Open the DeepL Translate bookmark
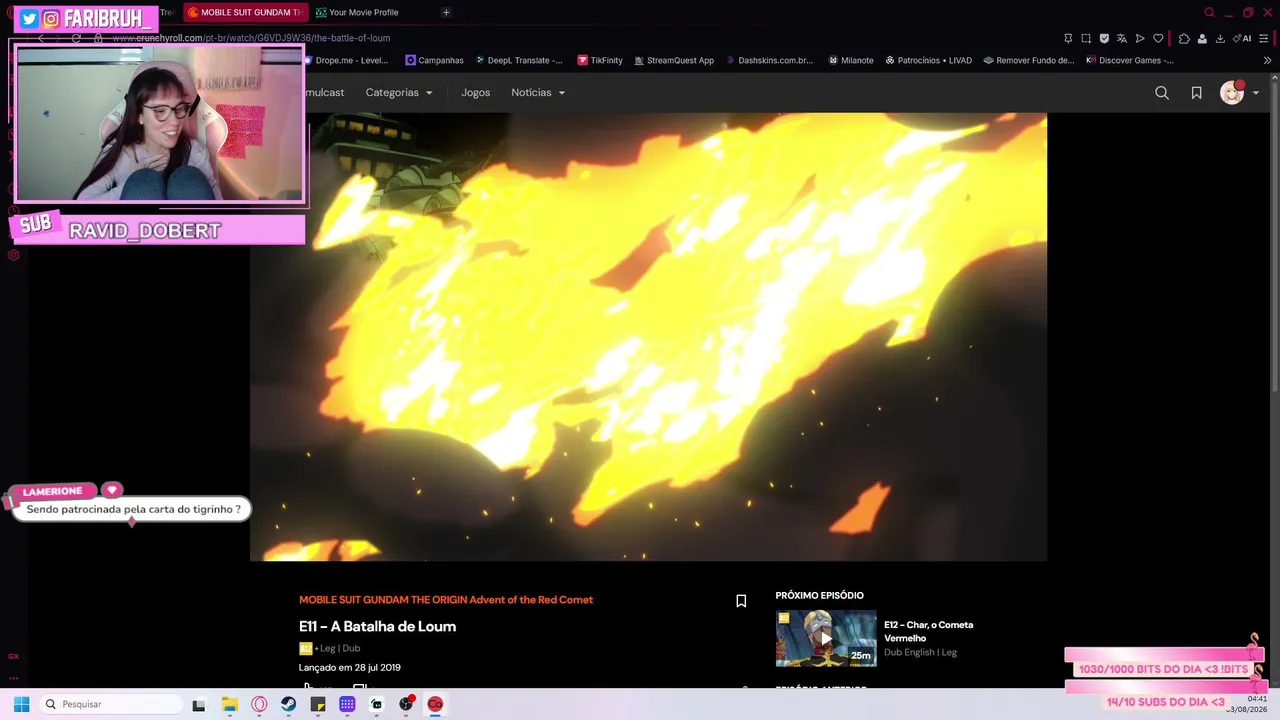This screenshot has height=720, width=1280. click(x=519, y=60)
